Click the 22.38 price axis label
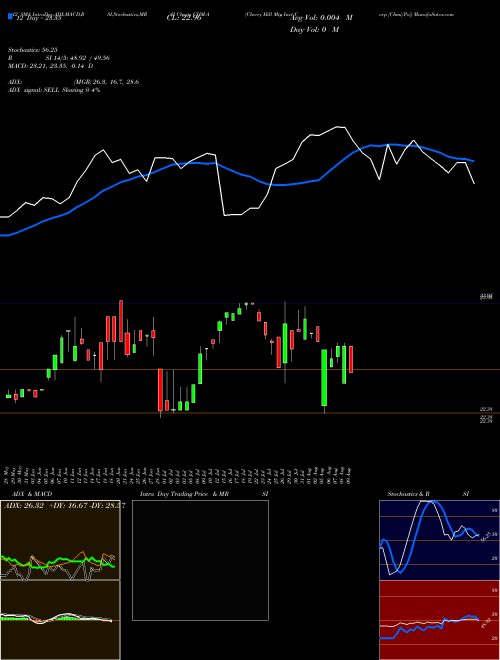The height and width of the screenshot is (660, 500). pyautogui.click(x=486, y=409)
